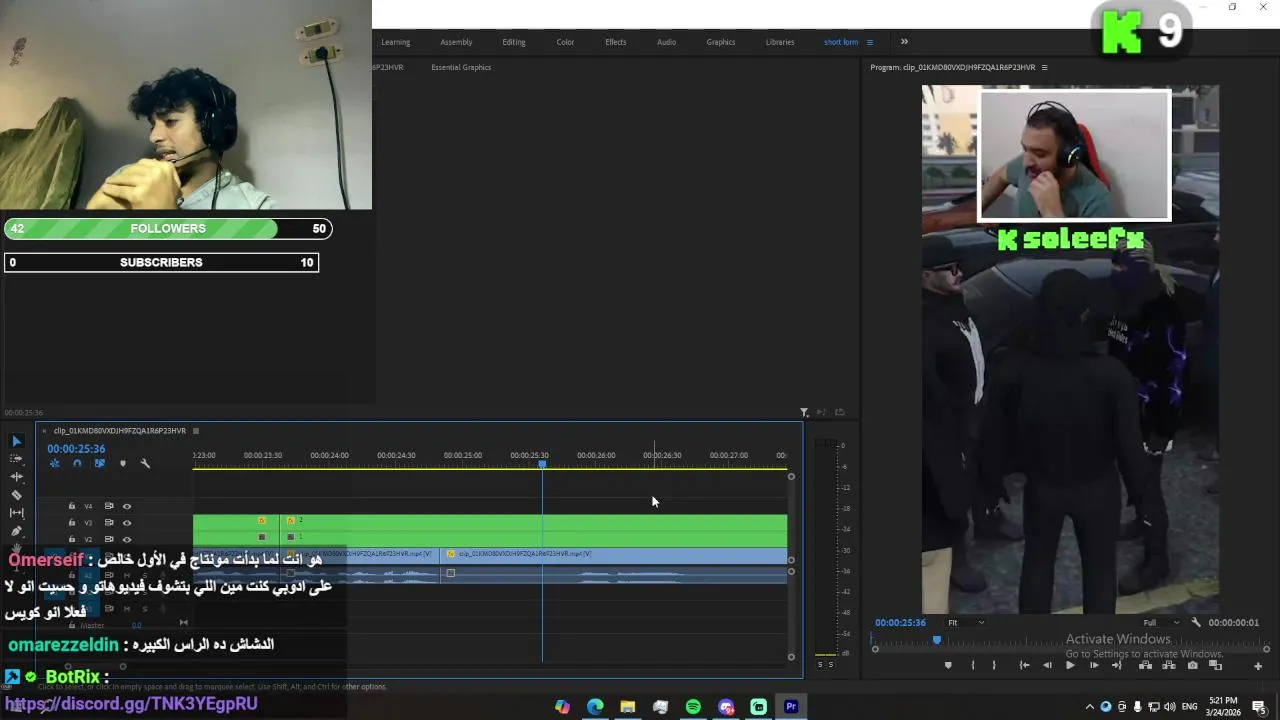Close the timeline sequence tab
Screen dimensions: 1280x720
click(44, 431)
